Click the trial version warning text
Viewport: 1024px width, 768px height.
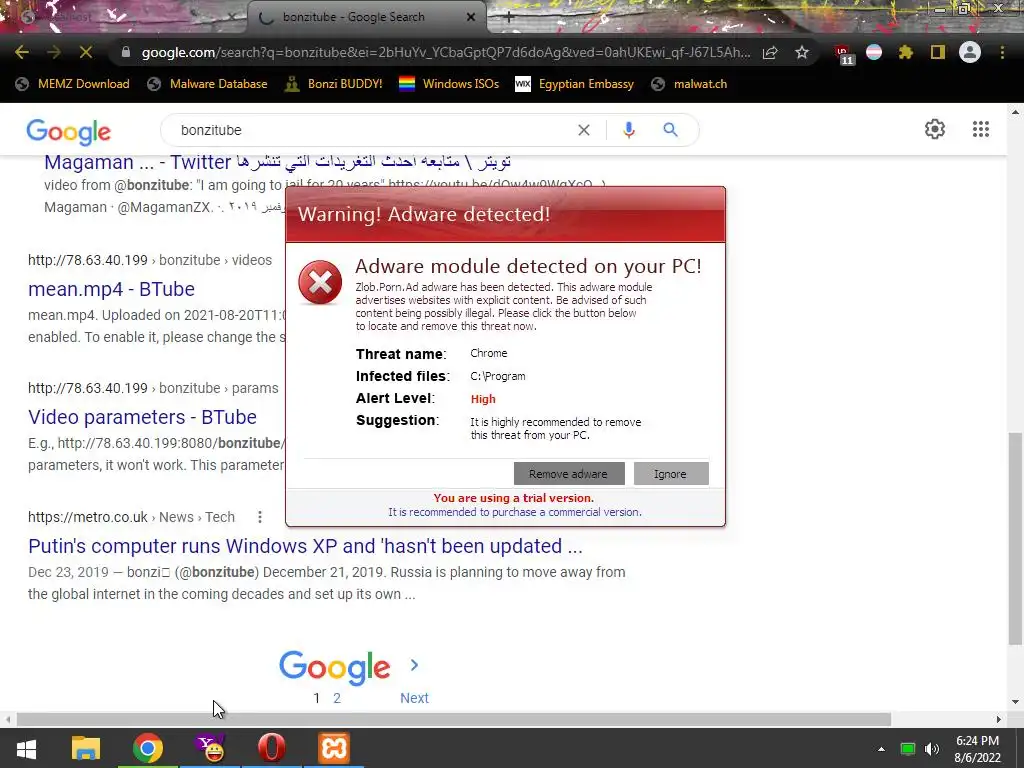coord(514,498)
